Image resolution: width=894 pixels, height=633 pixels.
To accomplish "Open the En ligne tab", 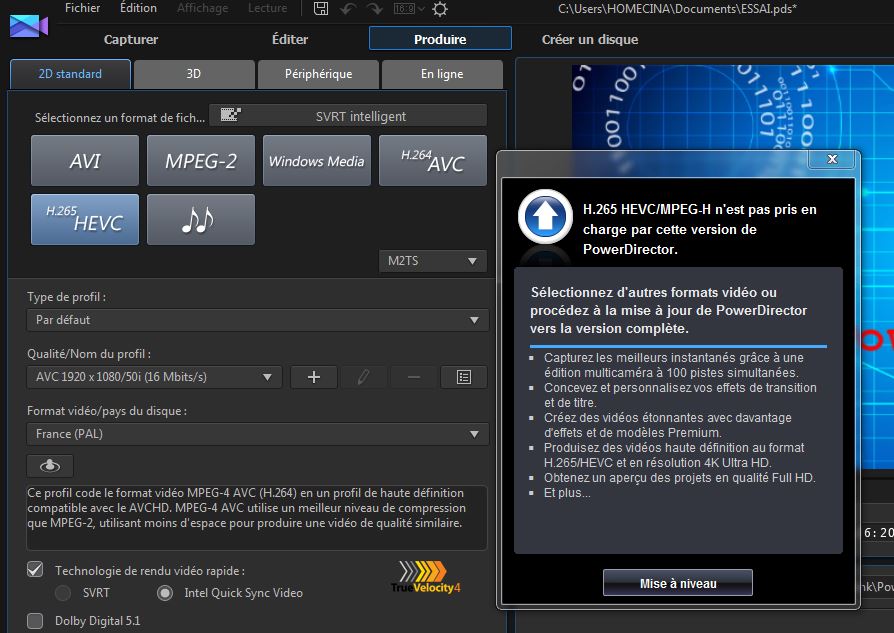I will point(442,74).
